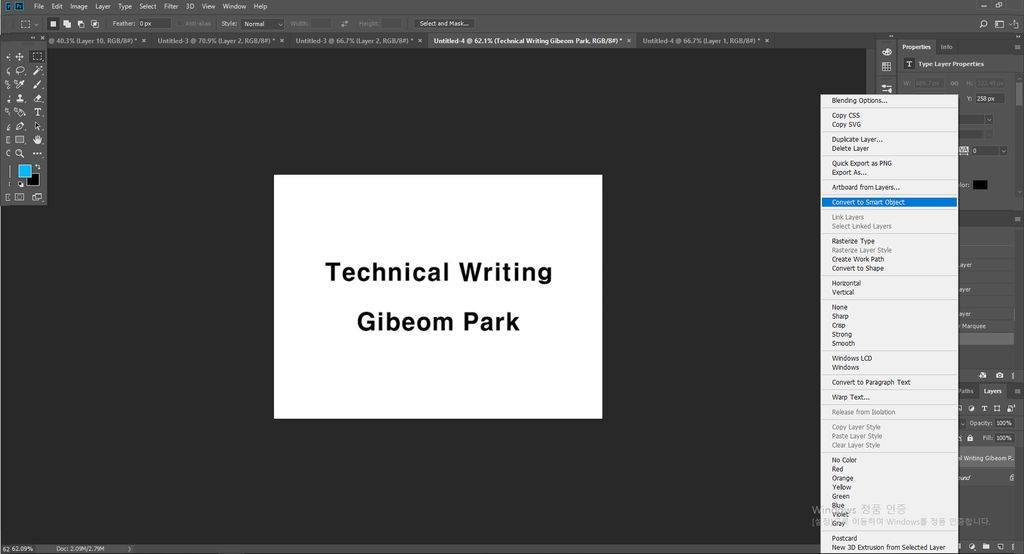Viewport: 1024px width, 554px height.
Task: Click black text Color swatch in Properties
Action: 980,185
